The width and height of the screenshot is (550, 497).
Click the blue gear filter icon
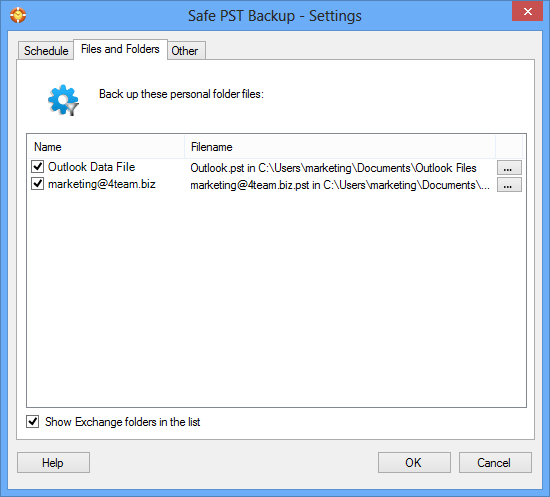(63, 100)
